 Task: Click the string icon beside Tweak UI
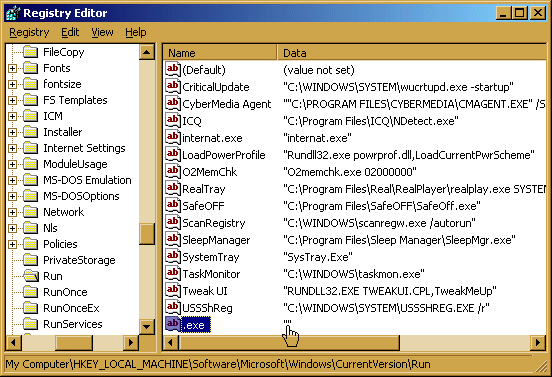coord(173,290)
